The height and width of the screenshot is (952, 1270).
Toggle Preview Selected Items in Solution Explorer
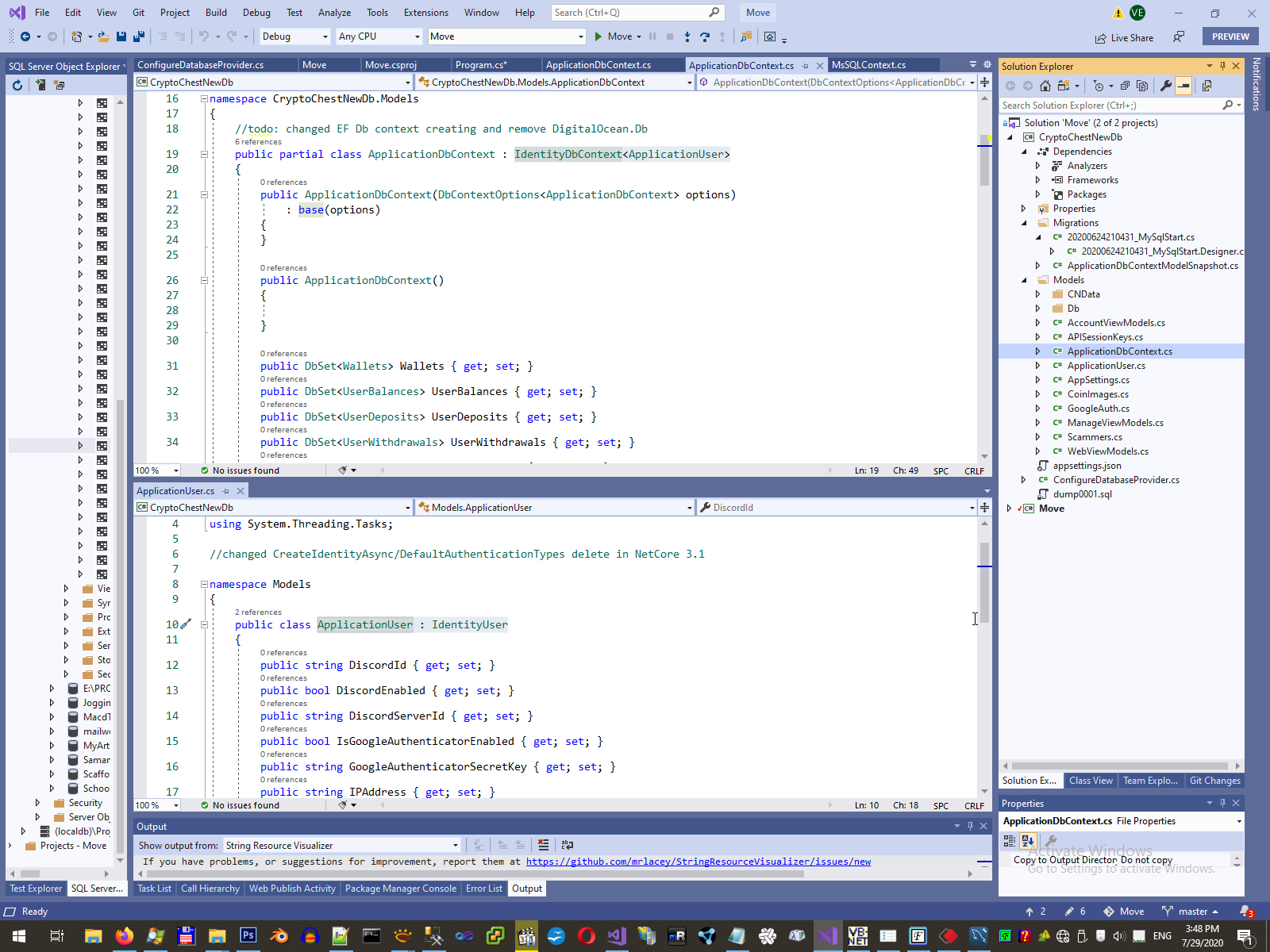[1183, 86]
